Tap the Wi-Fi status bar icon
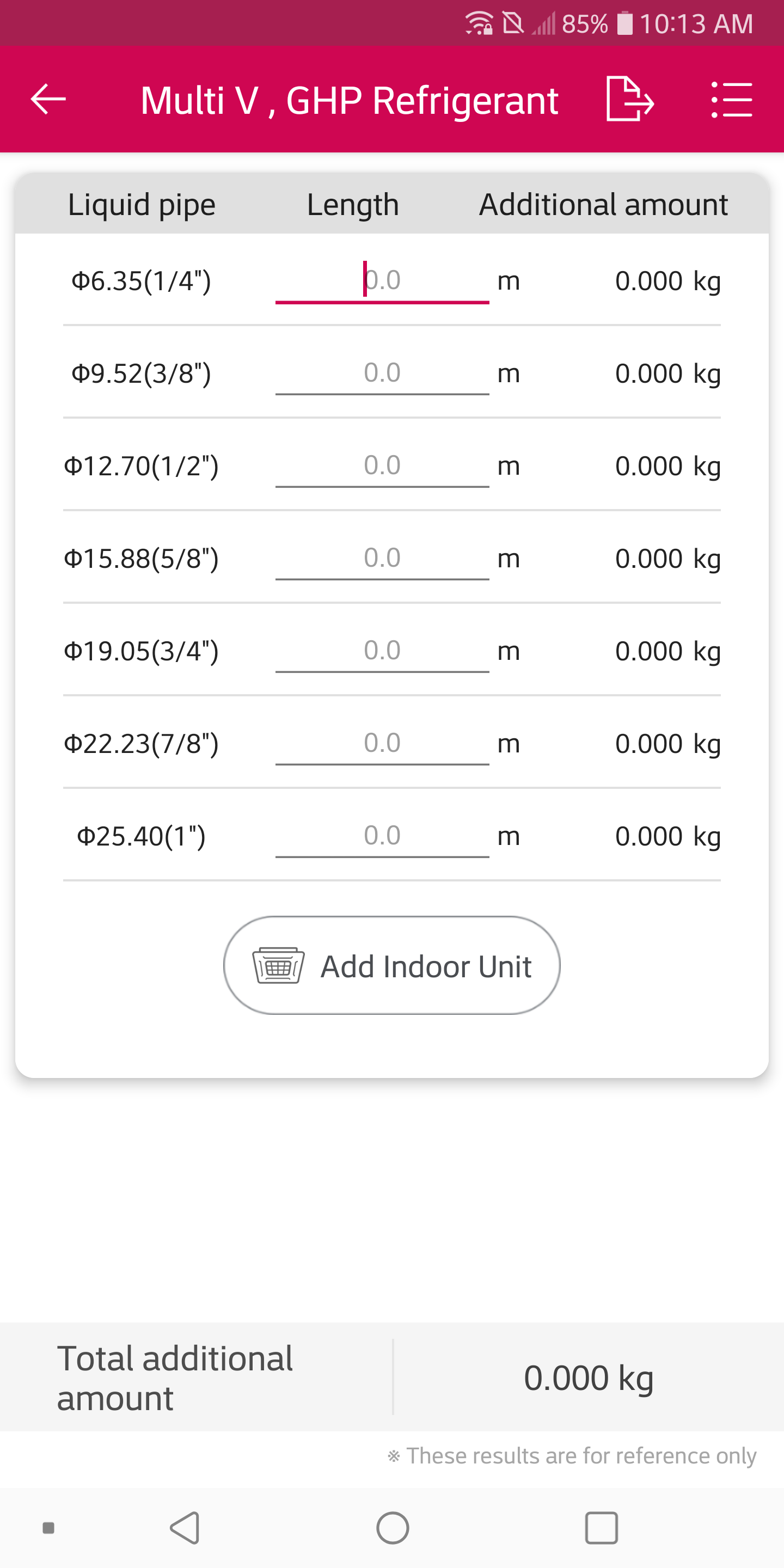This screenshot has height=1568, width=784. (x=479, y=24)
